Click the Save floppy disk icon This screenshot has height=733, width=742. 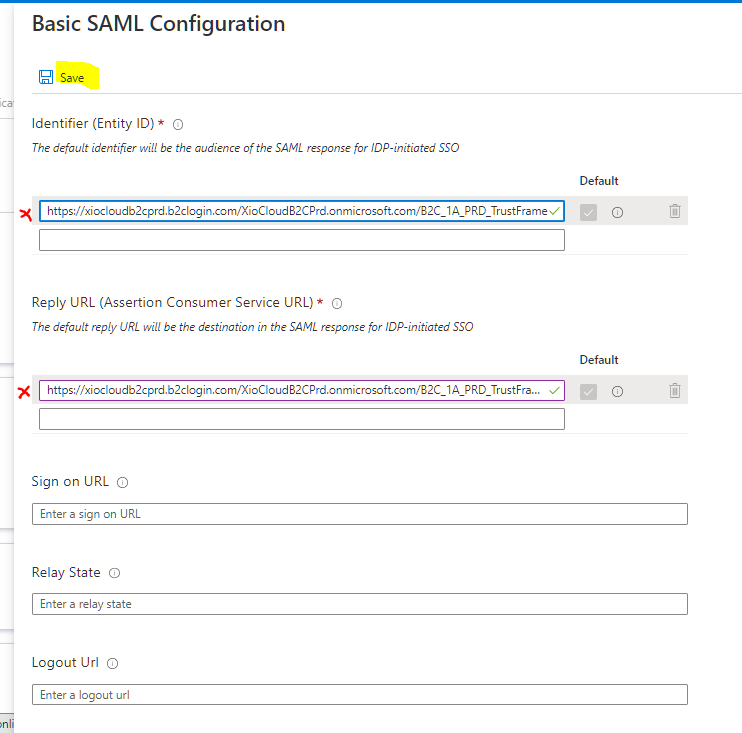coord(46,77)
